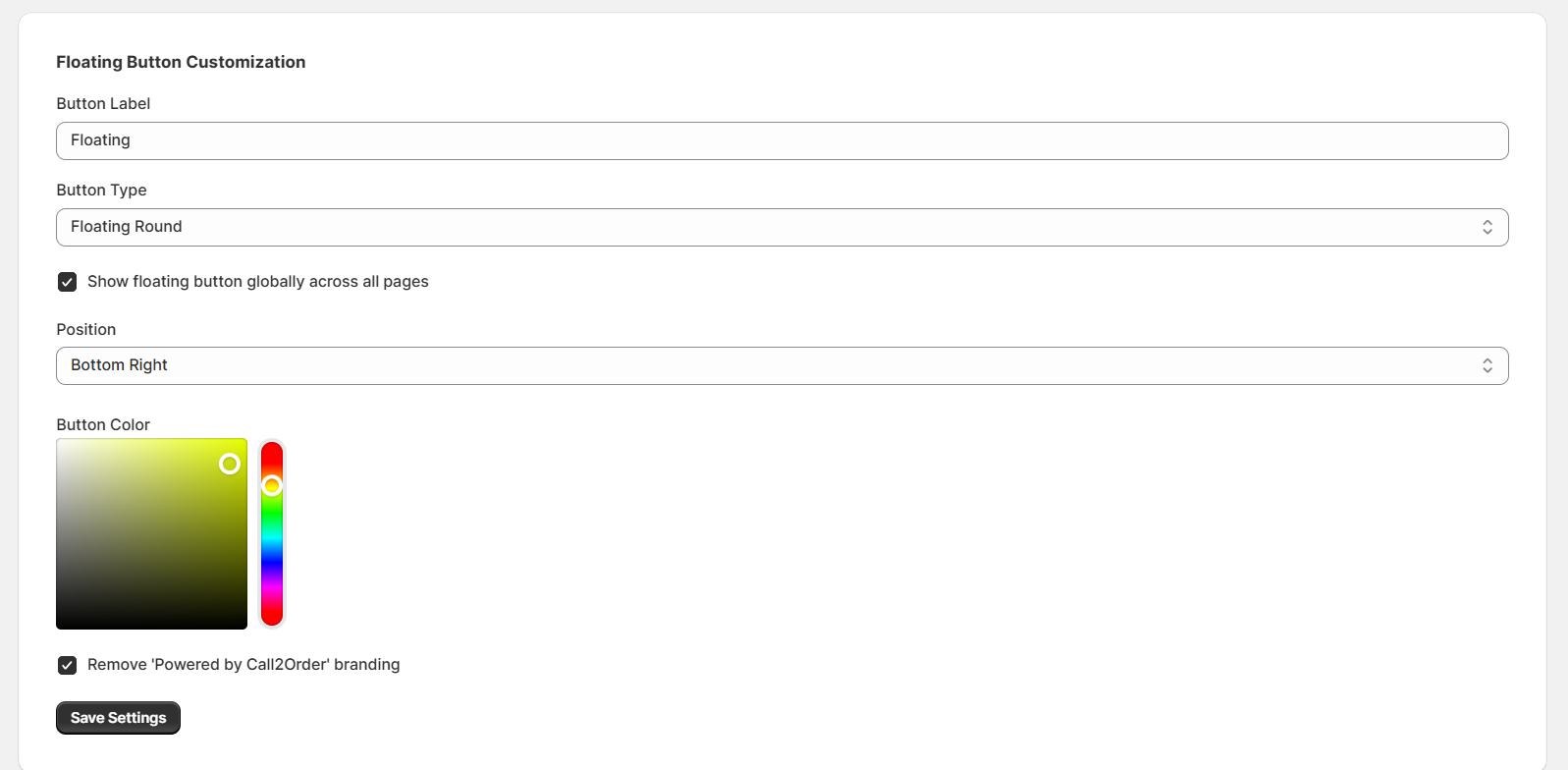Click the circular handle in the color square
This screenshot has height=770, width=1568.
click(230, 464)
